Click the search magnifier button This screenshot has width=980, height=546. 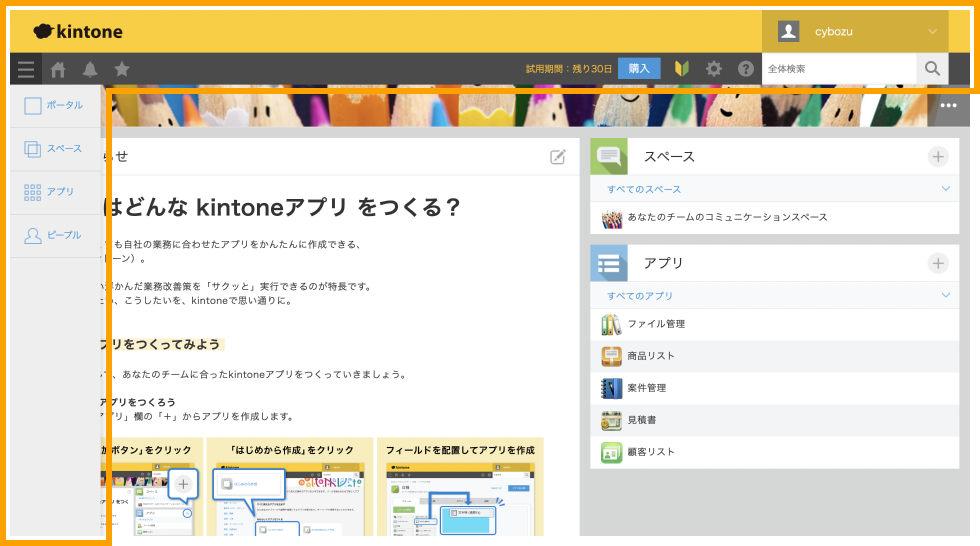[x=932, y=69]
